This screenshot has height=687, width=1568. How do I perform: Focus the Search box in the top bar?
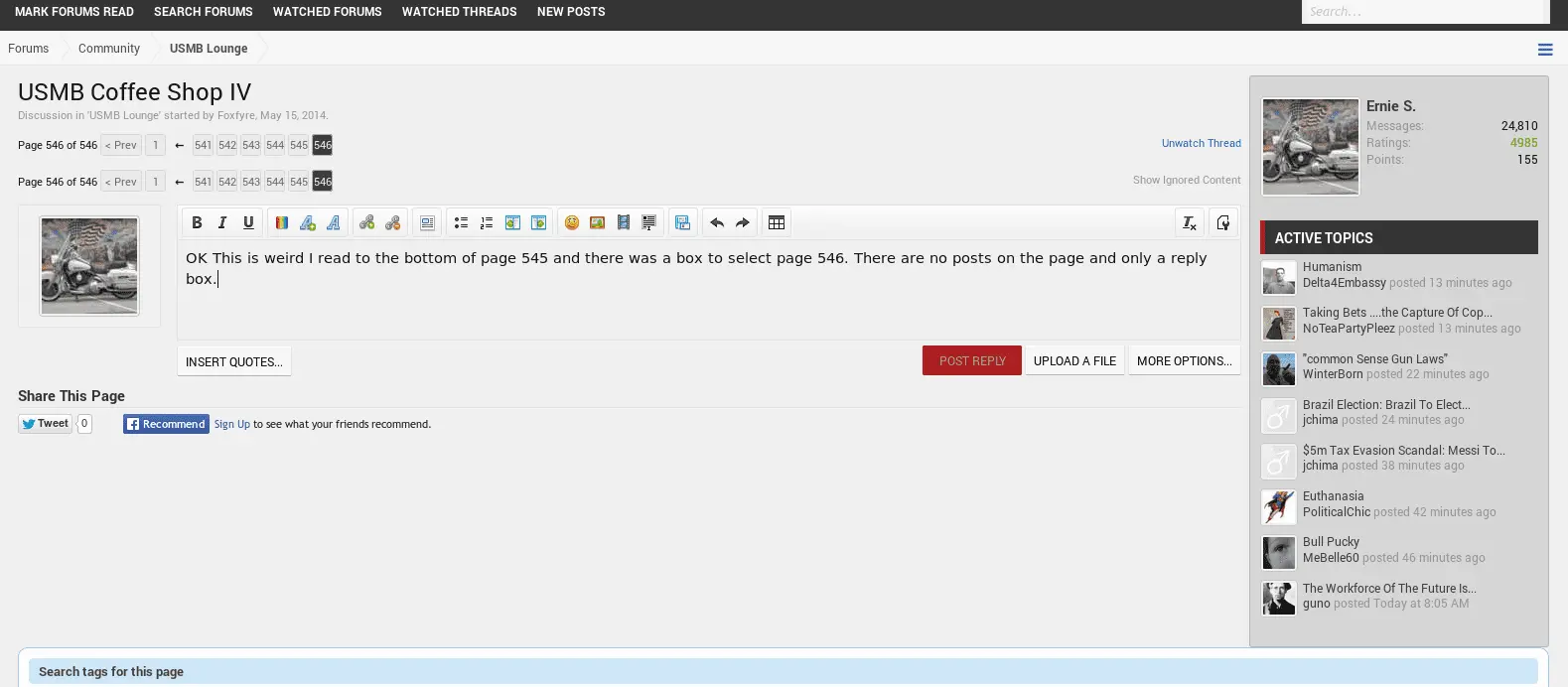tap(1425, 11)
